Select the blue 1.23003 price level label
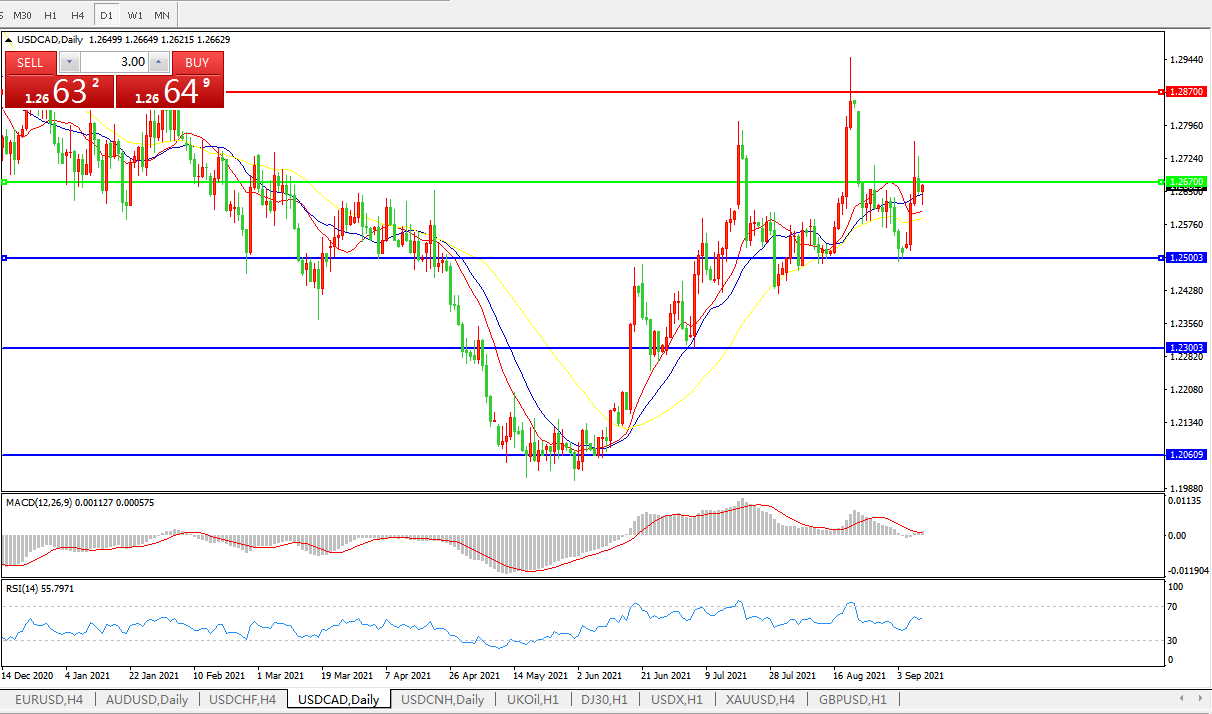Screen dimensions: 1212x714 (x=1187, y=348)
